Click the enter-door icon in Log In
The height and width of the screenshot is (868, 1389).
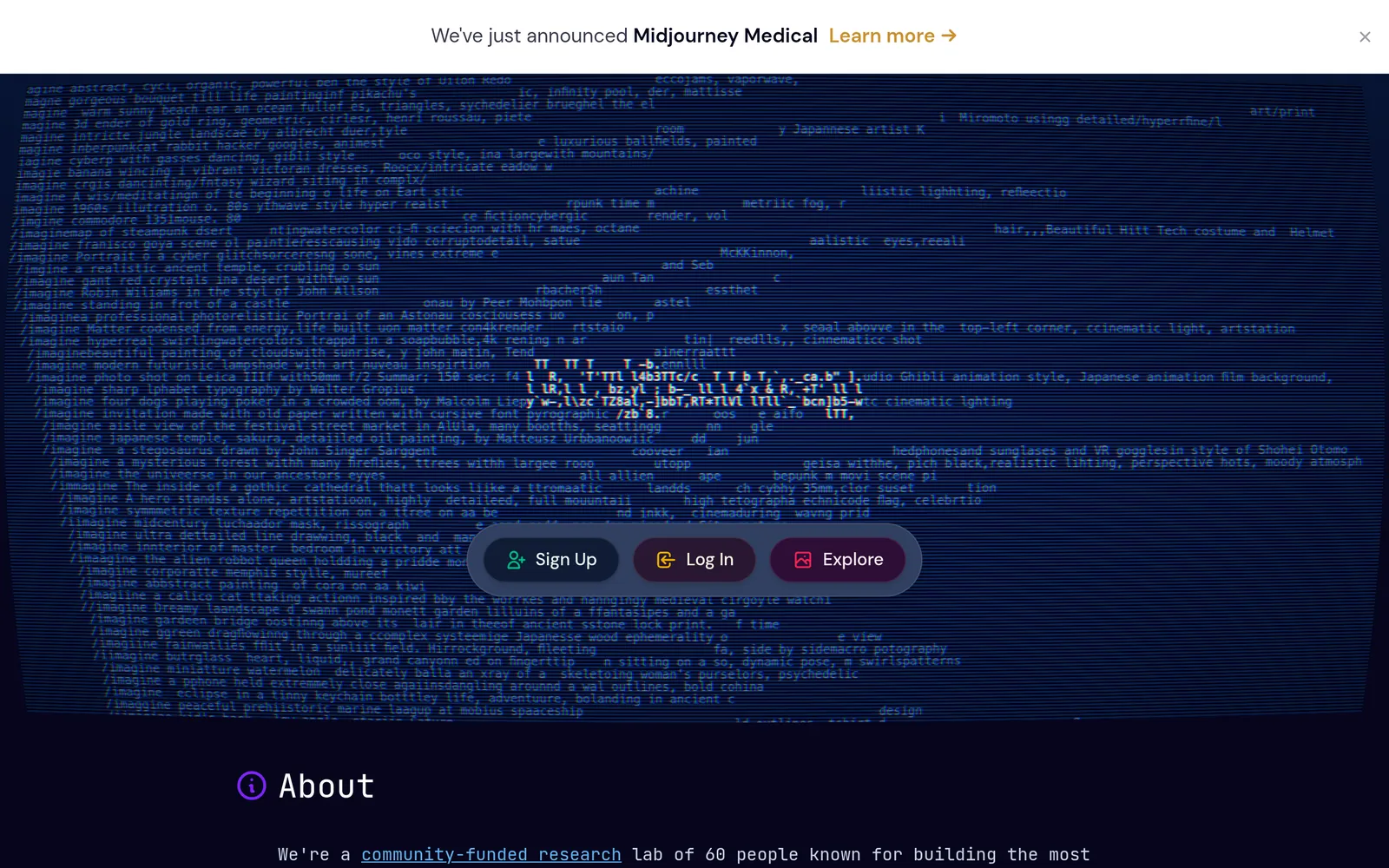666,560
